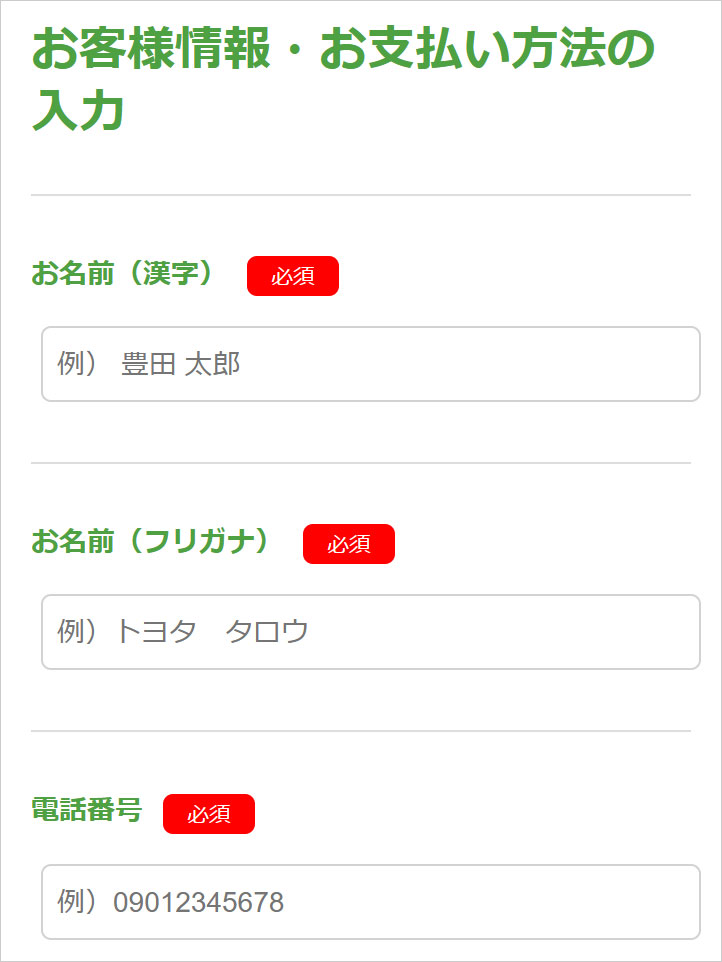Click the 電話番号 field label
Screen dimensions: 722x962
click(x=87, y=809)
